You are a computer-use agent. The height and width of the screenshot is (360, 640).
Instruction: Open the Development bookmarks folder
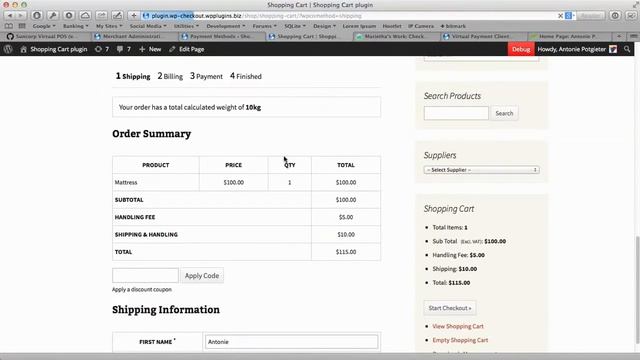coord(226,26)
